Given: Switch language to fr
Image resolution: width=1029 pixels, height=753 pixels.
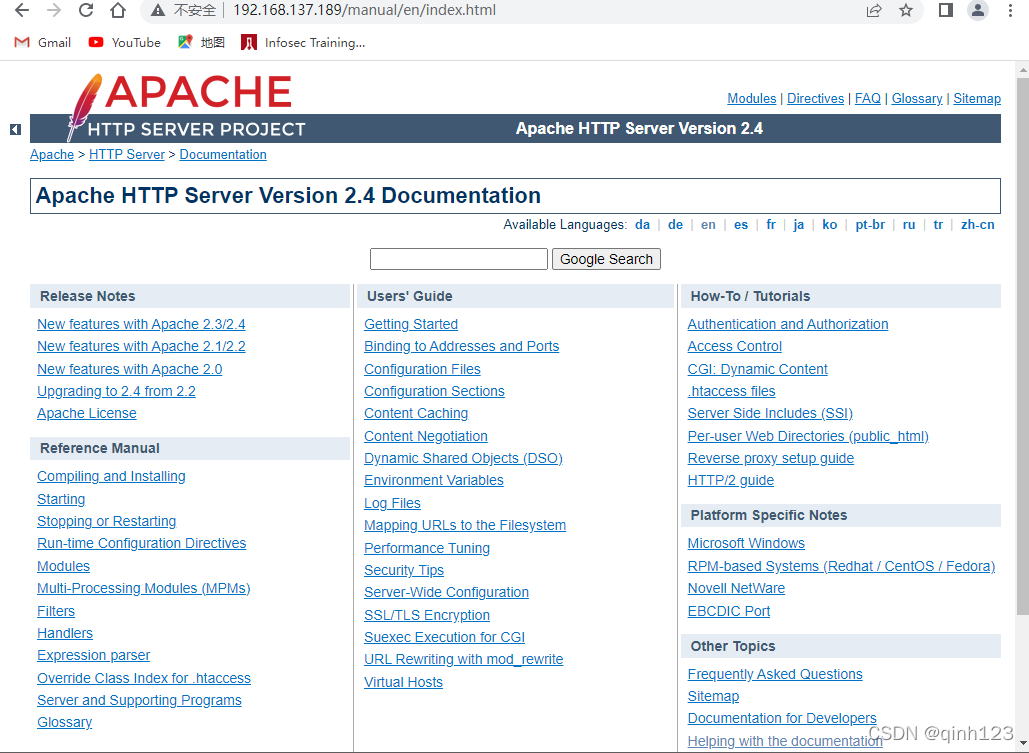Looking at the screenshot, I should click(771, 225).
